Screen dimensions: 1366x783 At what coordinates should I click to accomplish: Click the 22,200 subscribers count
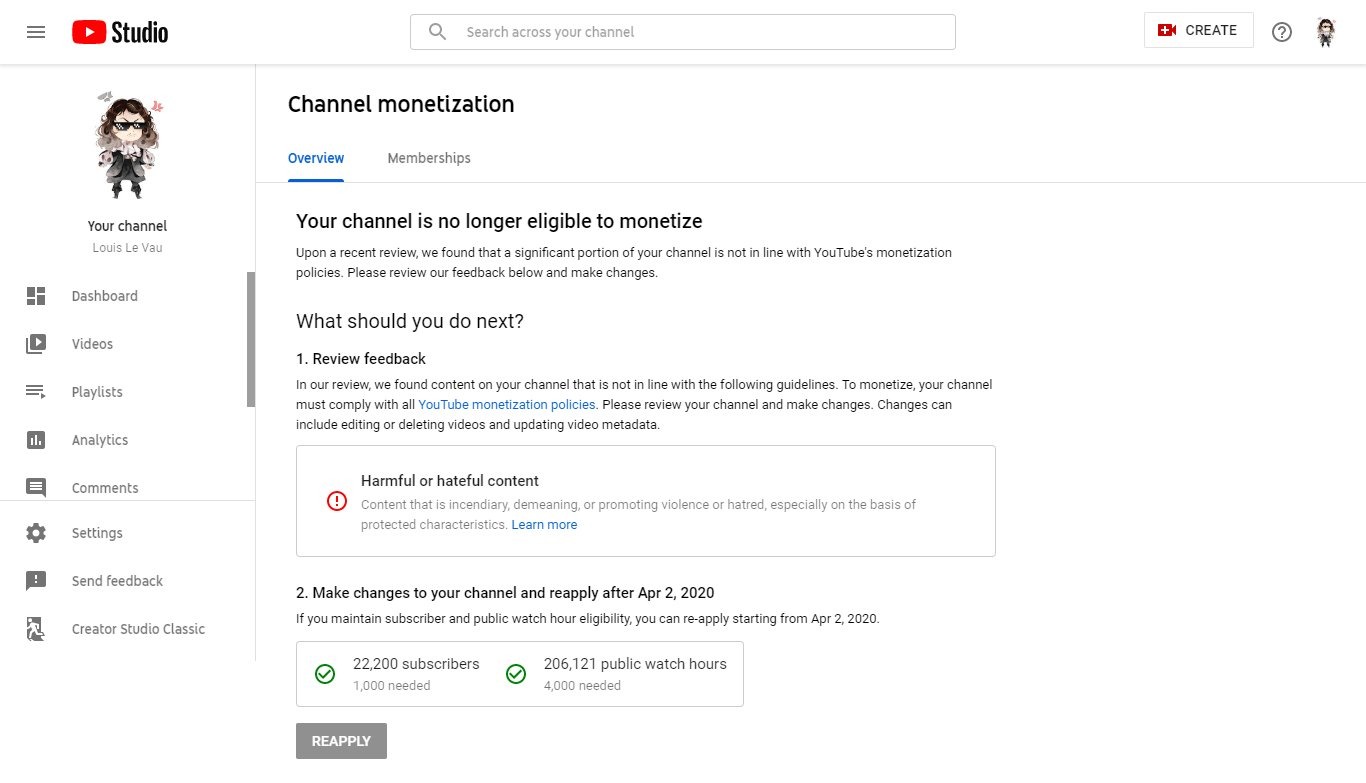pos(416,664)
